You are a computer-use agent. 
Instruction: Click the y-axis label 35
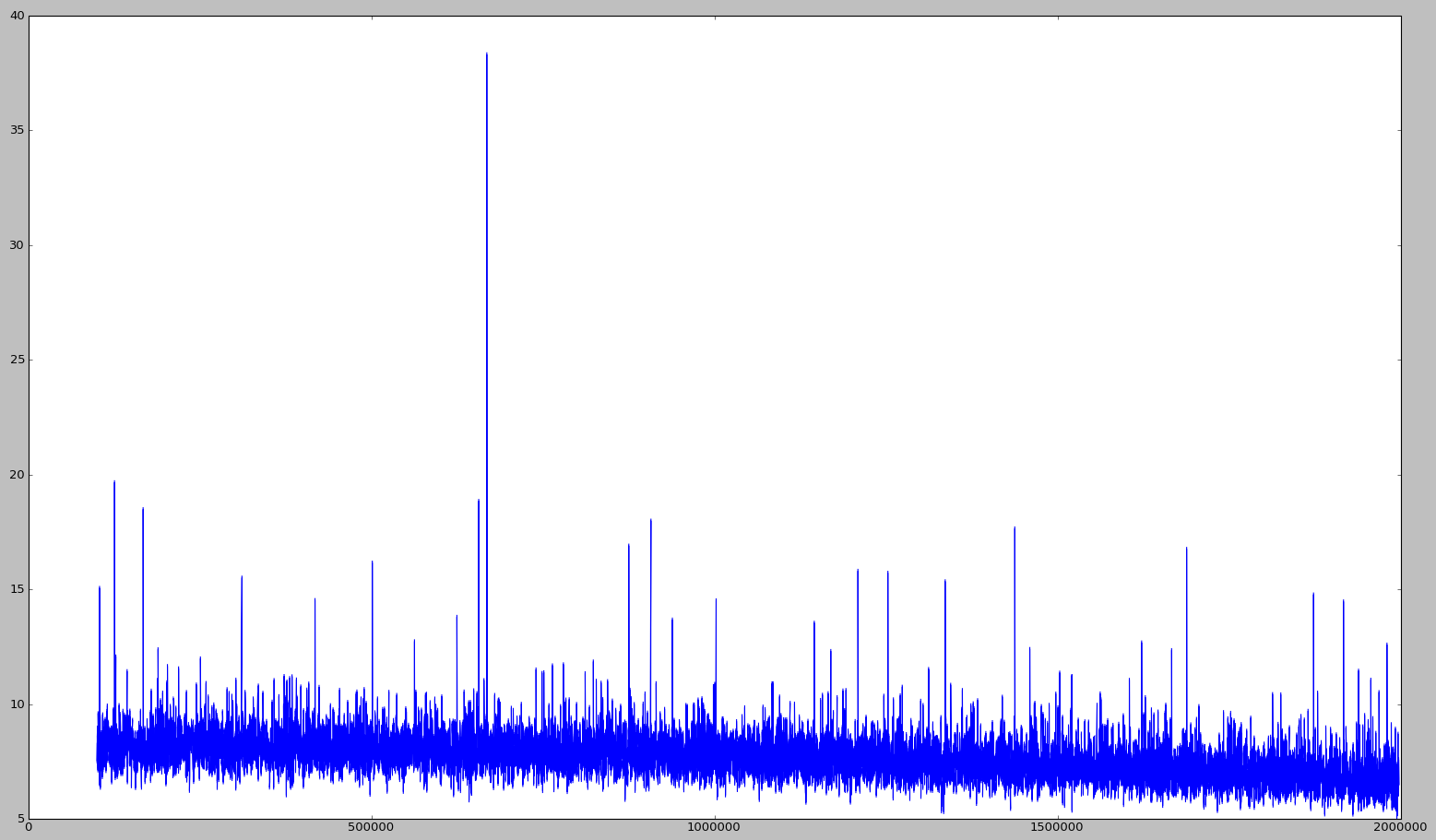click(17, 130)
